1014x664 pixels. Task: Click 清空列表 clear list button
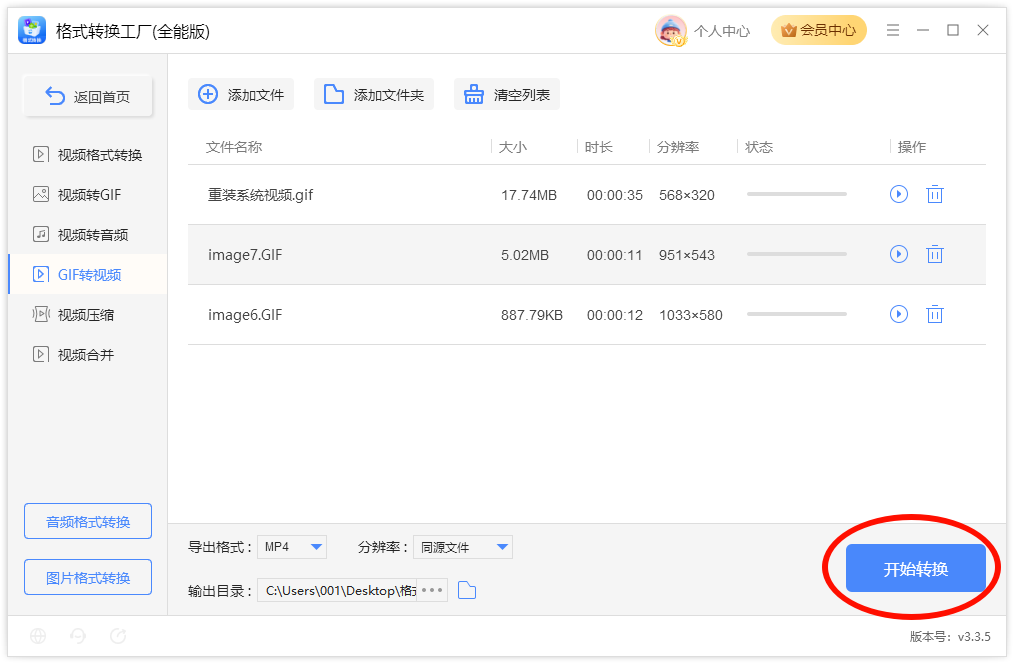(x=506, y=94)
